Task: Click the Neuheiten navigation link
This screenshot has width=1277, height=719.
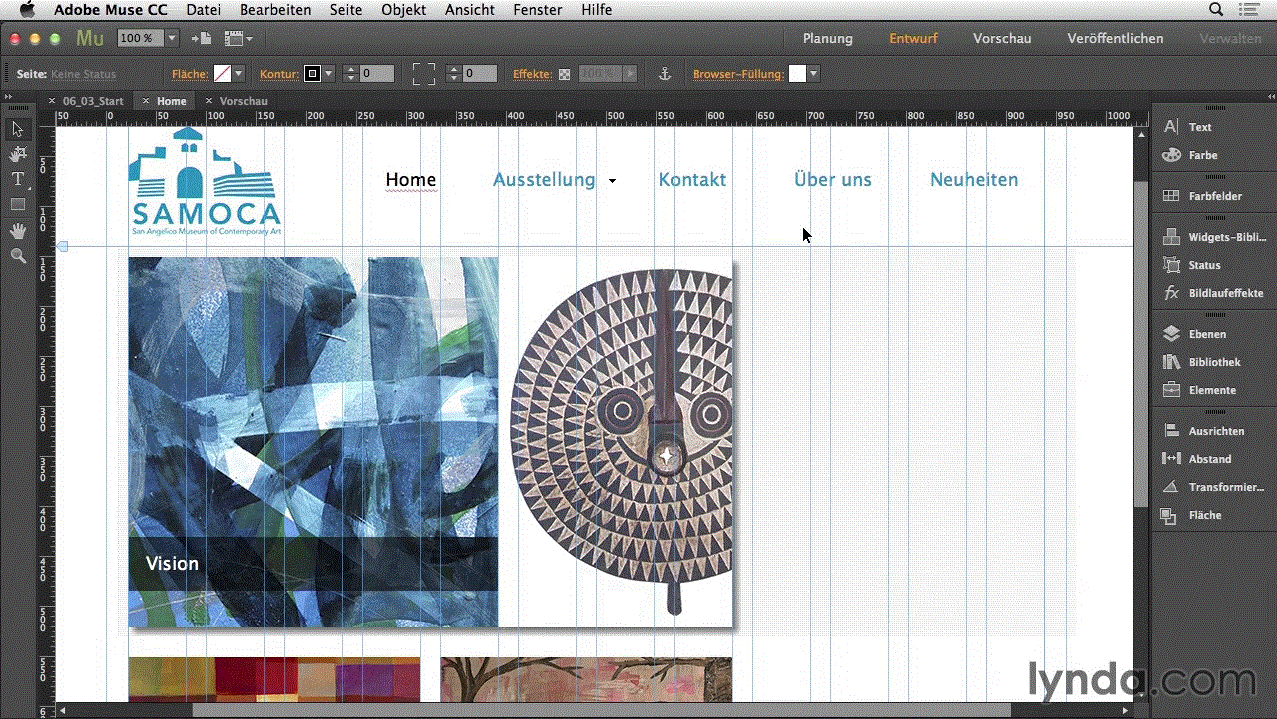Action: pyautogui.click(x=974, y=180)
